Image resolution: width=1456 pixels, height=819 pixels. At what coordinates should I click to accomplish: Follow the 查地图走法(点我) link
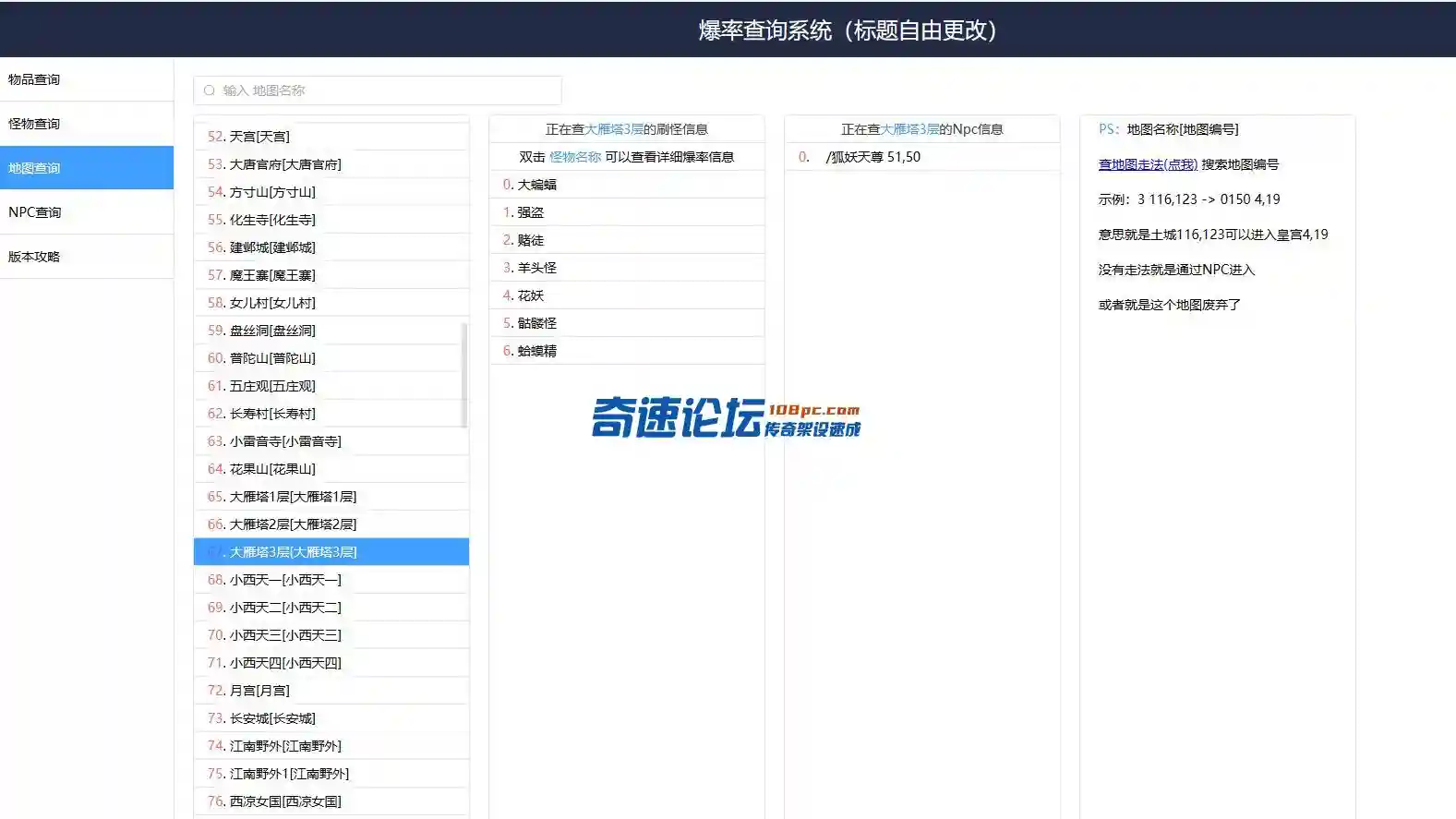coord(1148,164)
